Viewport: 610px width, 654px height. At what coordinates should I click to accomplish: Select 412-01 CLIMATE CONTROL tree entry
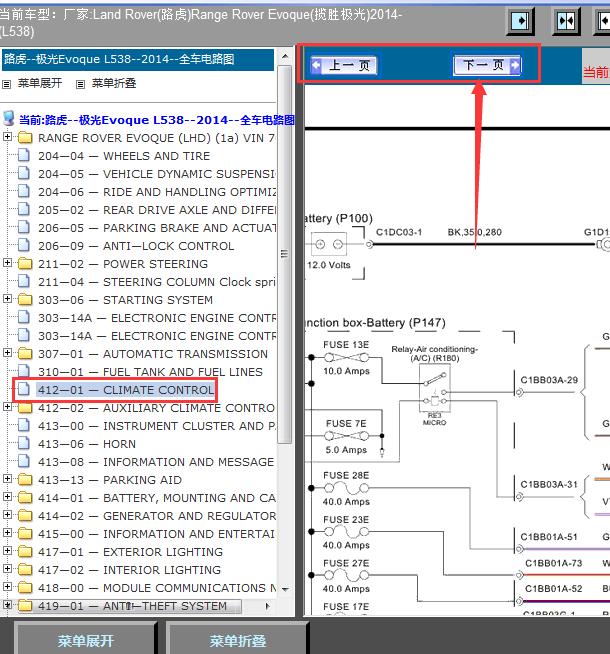tap(126, 390)
